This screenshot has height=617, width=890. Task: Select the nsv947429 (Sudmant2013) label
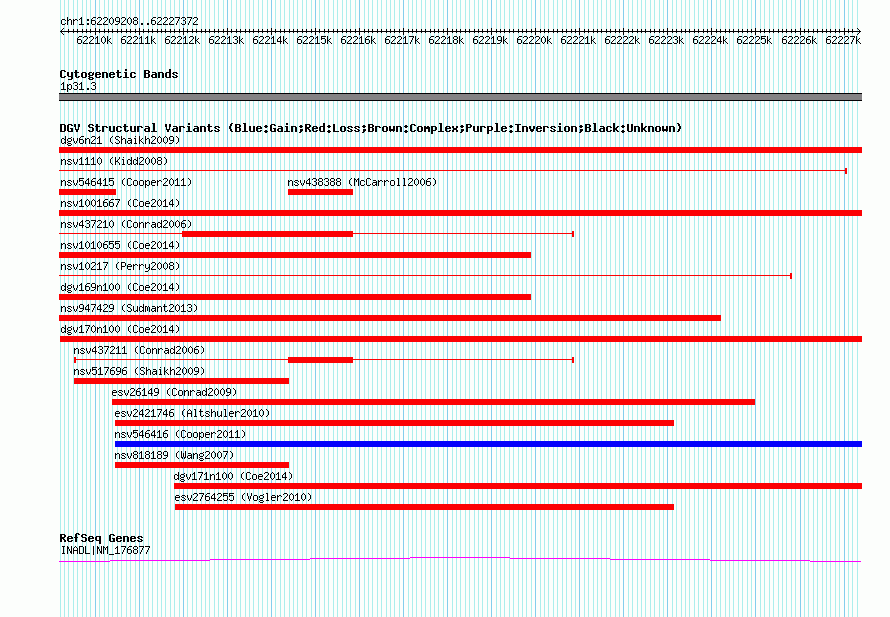click(x=129, y=308)
